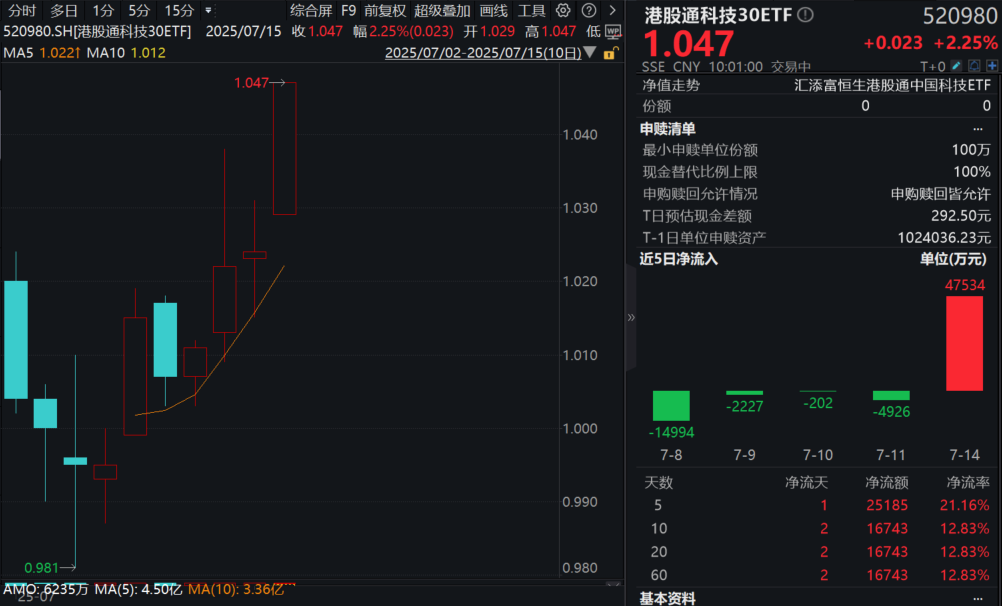Select the 多日 tab
The height and width of the screenshot is (606, 1002).
[x=64, y=10]
